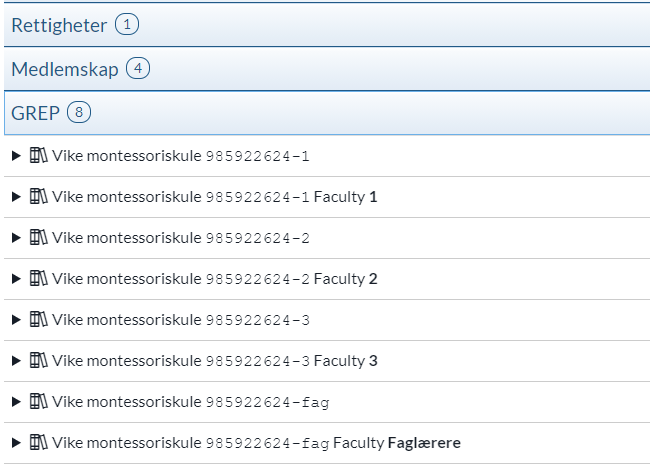This screenshot has height=471, width=650.
Task: Click the Medlemskap count badge showing 4
Action: pyautogui.click(x=138, y=69)
